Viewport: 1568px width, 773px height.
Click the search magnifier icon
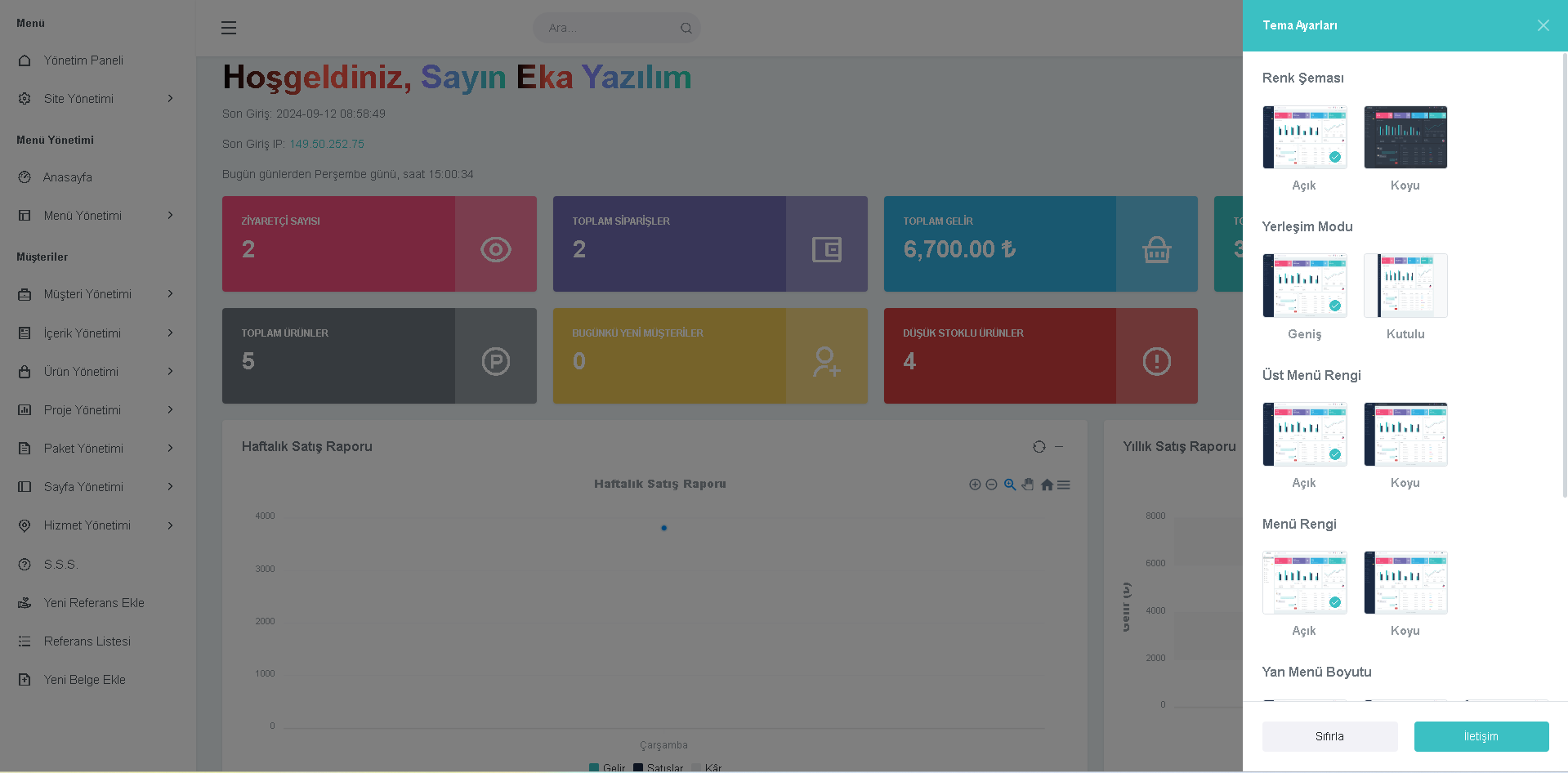pos(686,28)
